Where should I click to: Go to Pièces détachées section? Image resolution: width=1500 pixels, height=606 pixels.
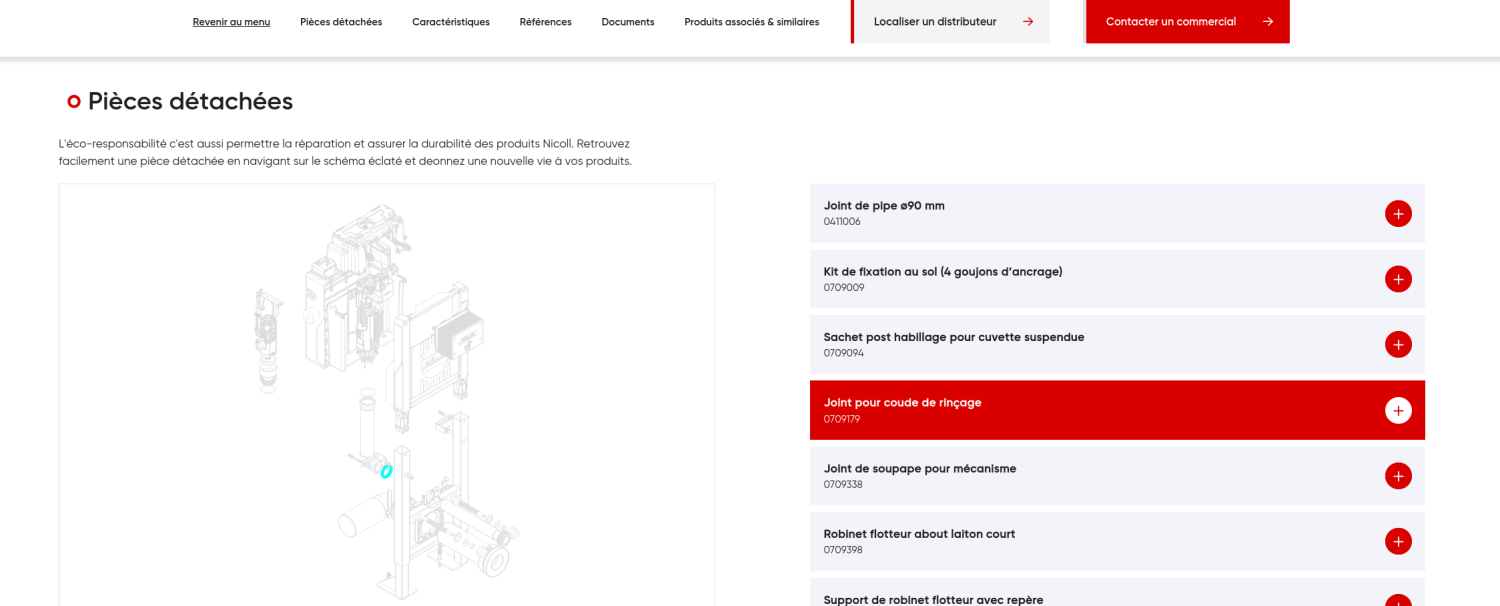click(341, 22)
